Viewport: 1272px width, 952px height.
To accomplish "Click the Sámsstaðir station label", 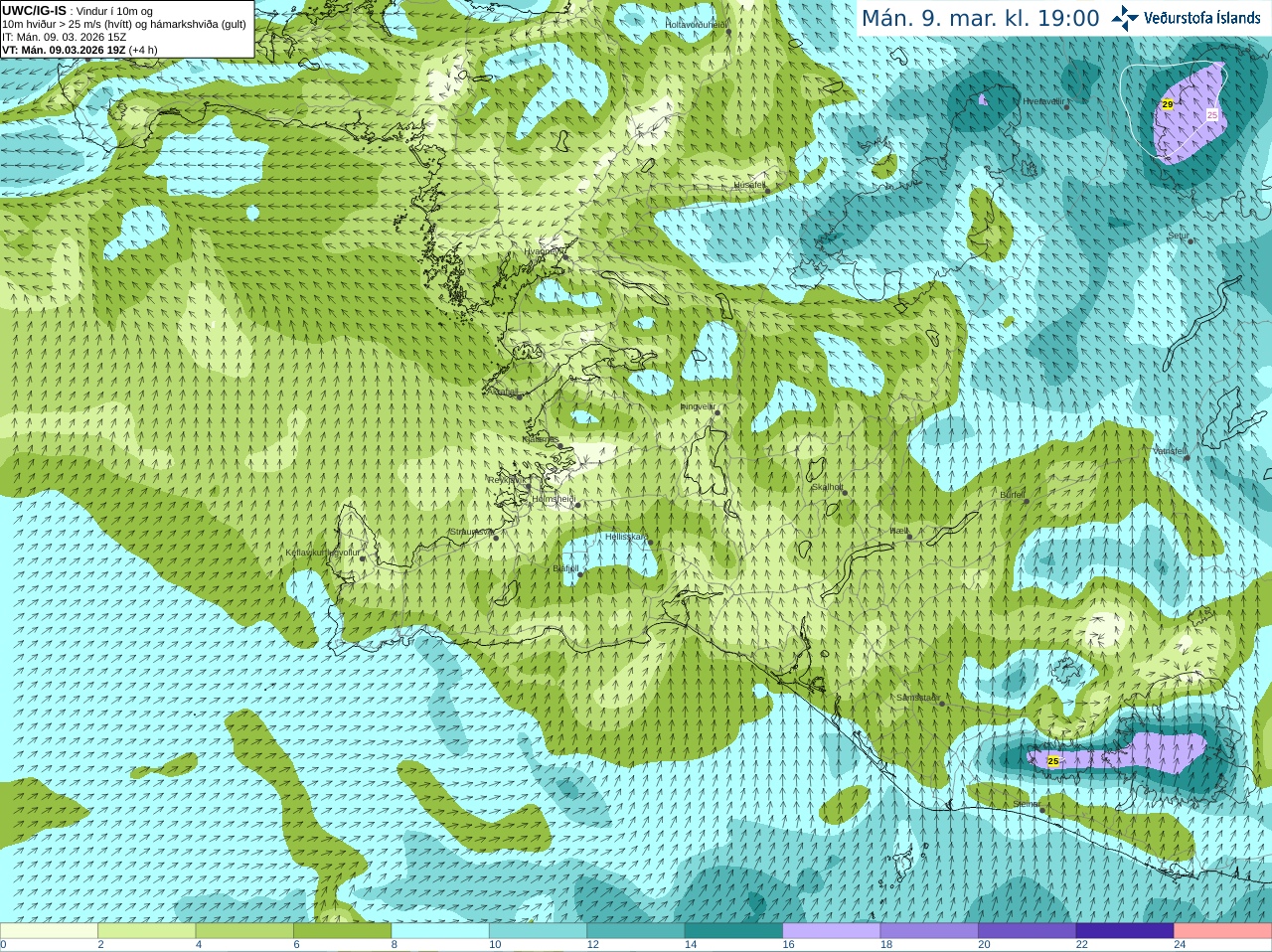I will pyautogui.click(x=916, y=698).
